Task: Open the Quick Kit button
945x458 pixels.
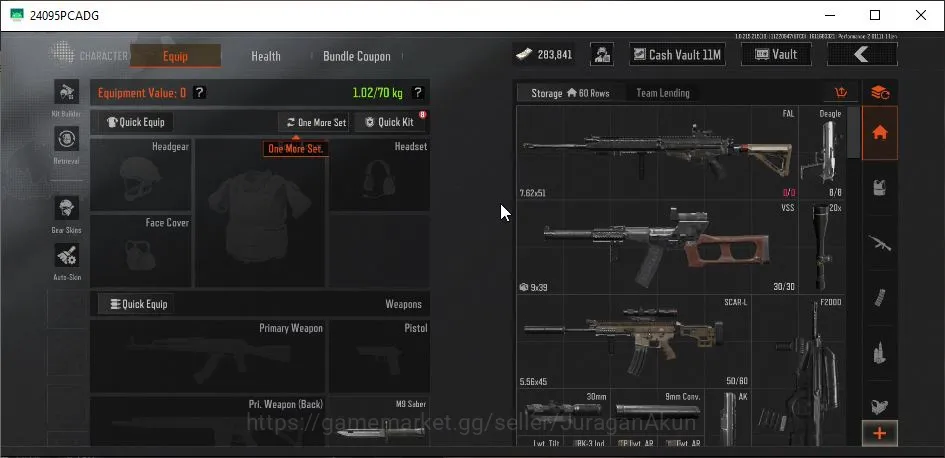Action: click(x=390, y=122)
